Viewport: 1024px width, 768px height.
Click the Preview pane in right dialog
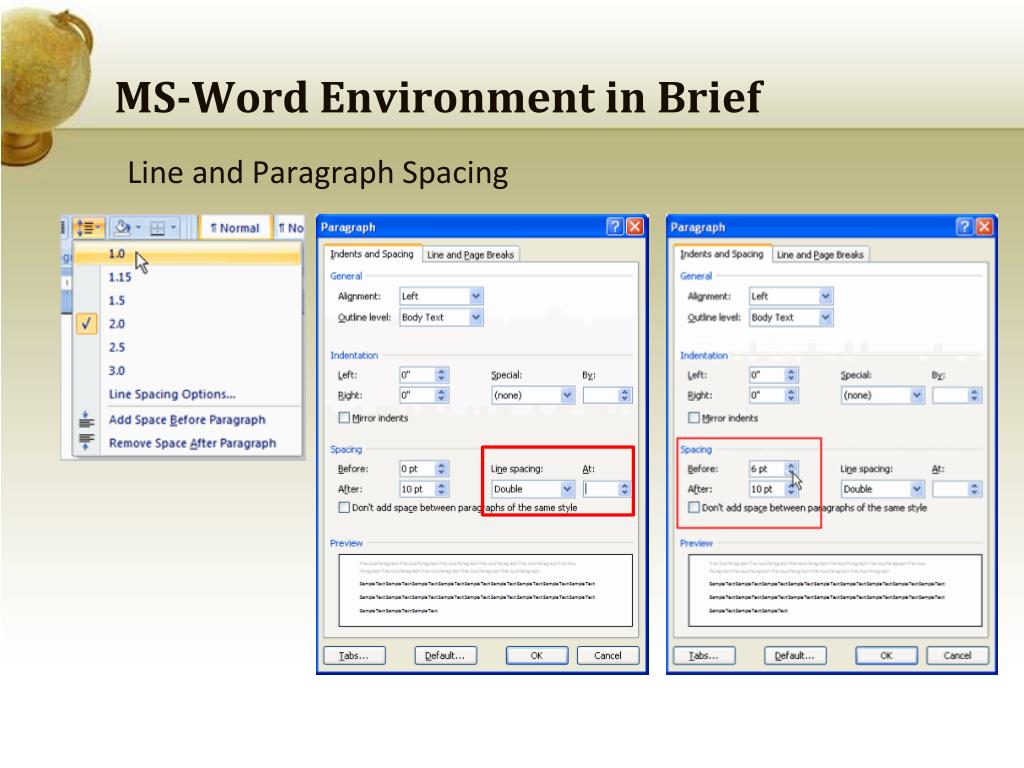tap(835, 590)
